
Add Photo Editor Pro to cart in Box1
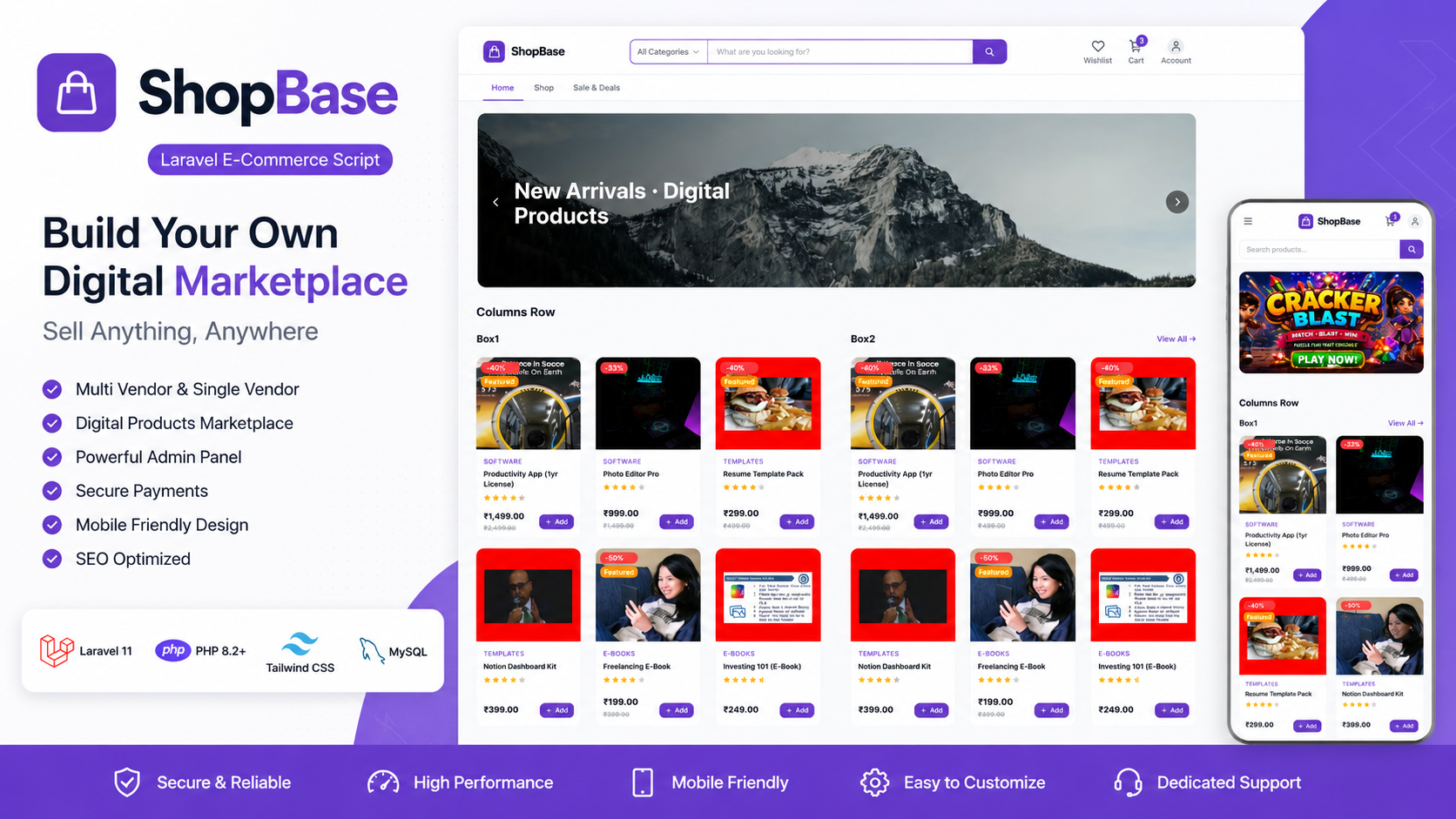[677, 522]
